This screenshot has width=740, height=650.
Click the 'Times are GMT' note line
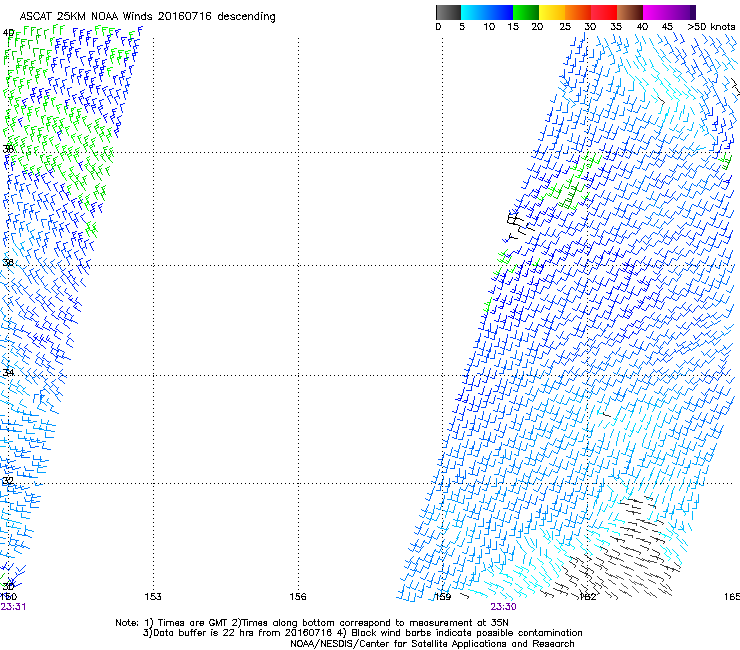(x=312, y=623)
